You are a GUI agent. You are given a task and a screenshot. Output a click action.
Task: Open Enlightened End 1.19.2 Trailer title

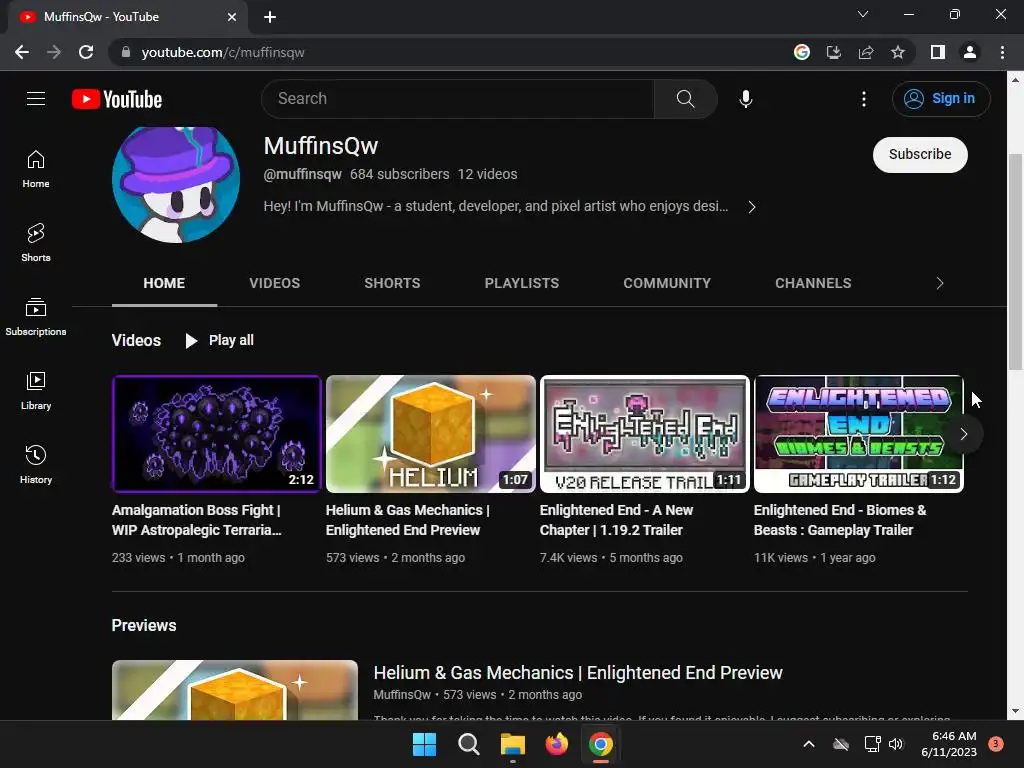click(x=616, y=520)
